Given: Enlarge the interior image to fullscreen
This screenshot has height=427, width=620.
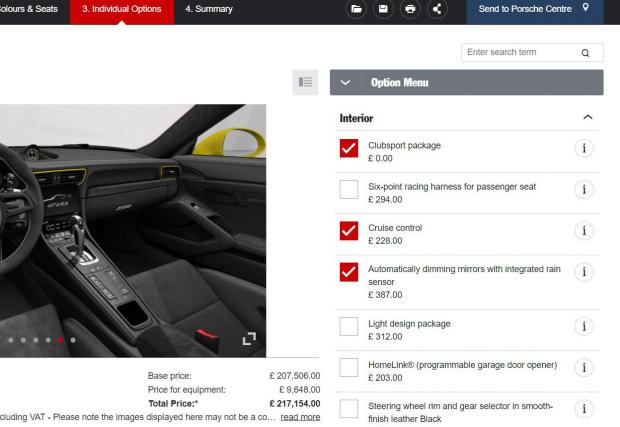Looking at the screenshot, I should (x=249, y=339).
